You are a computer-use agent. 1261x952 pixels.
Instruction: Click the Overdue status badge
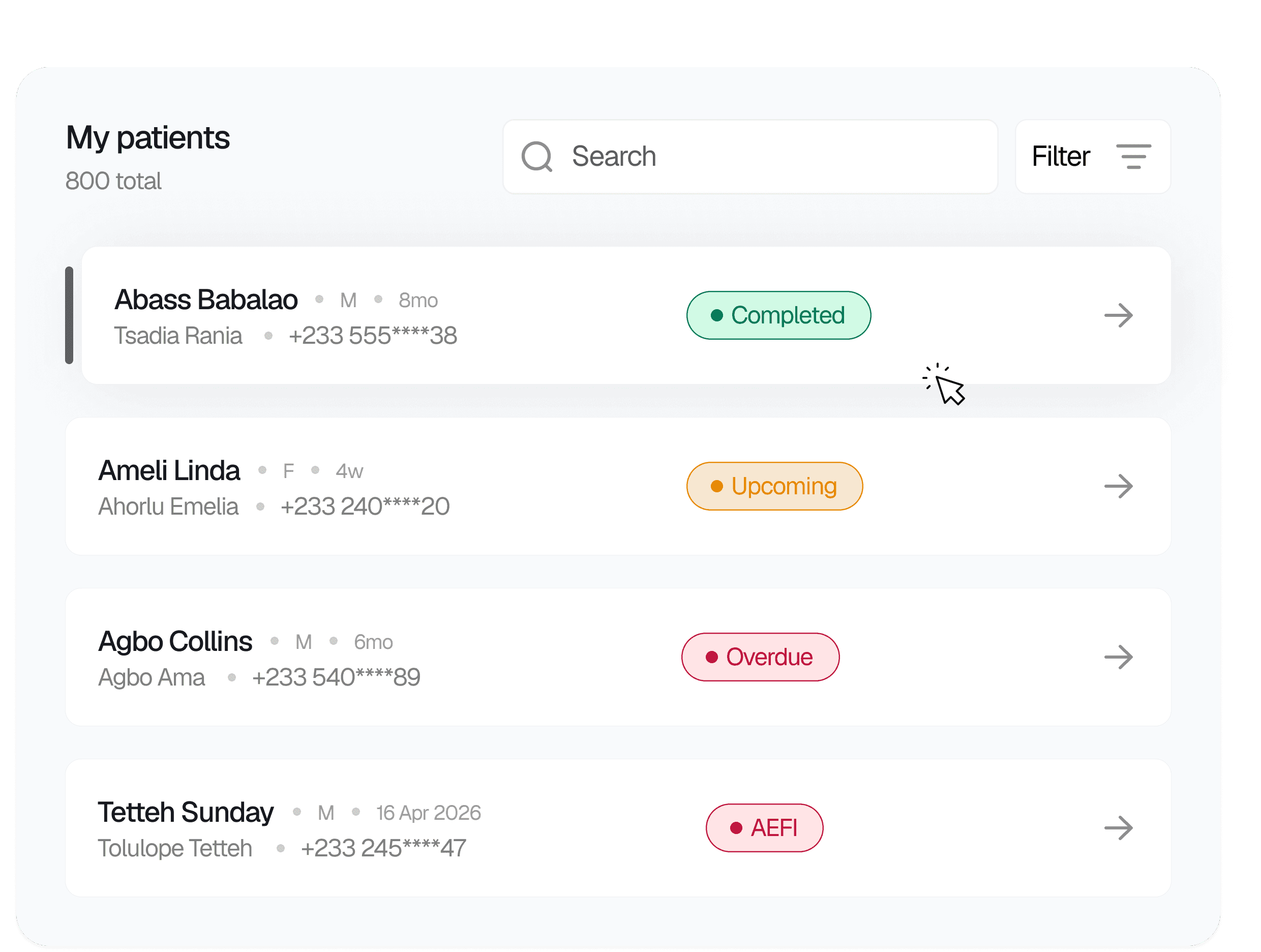[x=760, y=657]
